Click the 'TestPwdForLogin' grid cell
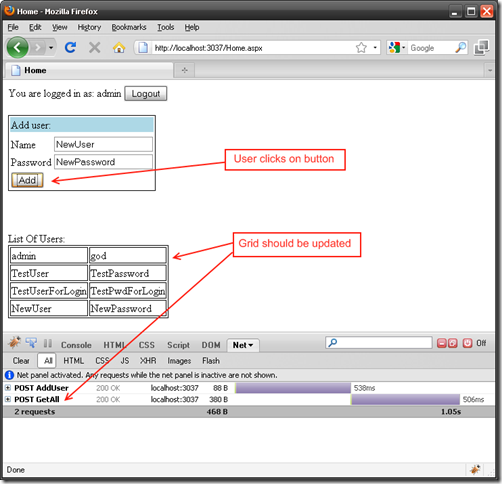This screenshot has width=502, height=484. tap(128, 291)
